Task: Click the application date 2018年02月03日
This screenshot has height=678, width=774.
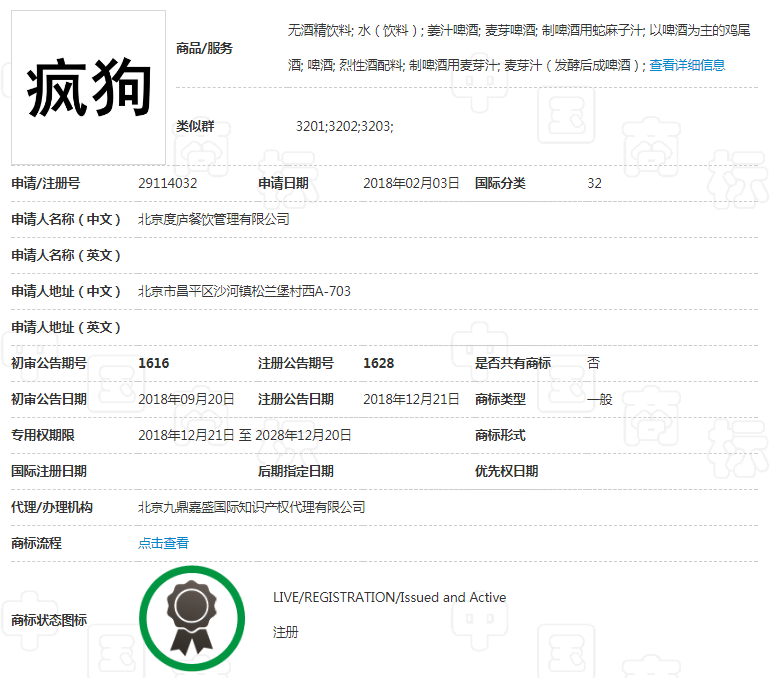Action: [x=411, y=183]
